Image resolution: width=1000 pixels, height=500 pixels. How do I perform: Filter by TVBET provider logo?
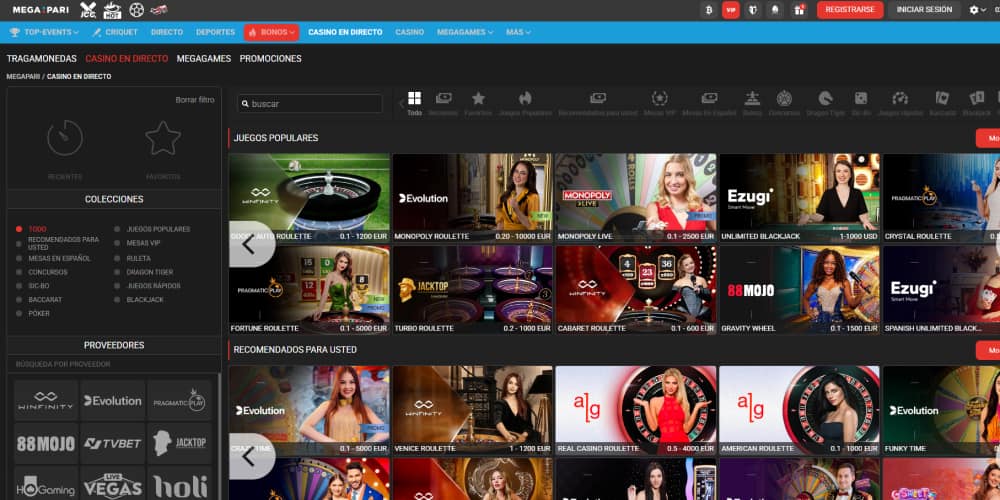(x=113, y=443)
